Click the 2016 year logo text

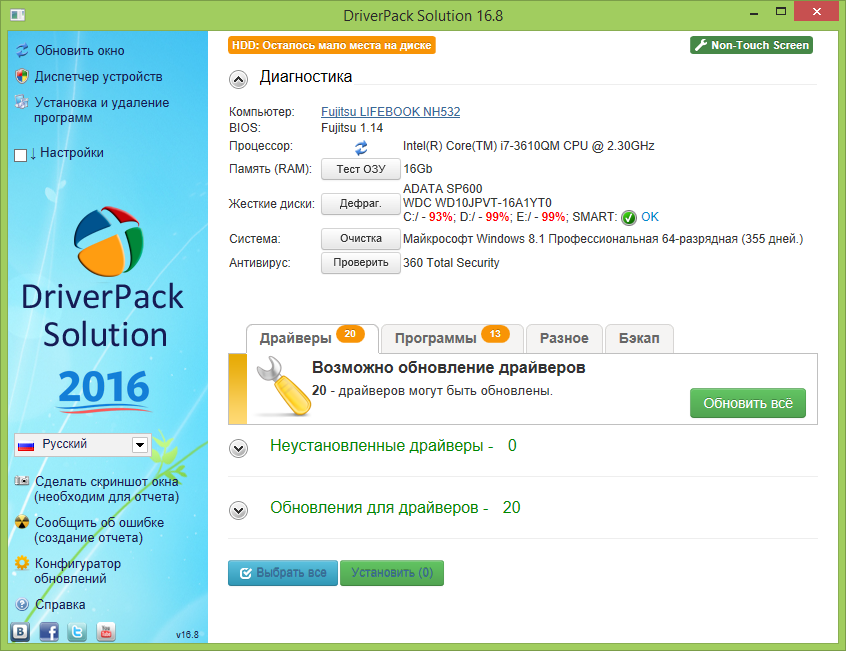click(x=104, y=387)
